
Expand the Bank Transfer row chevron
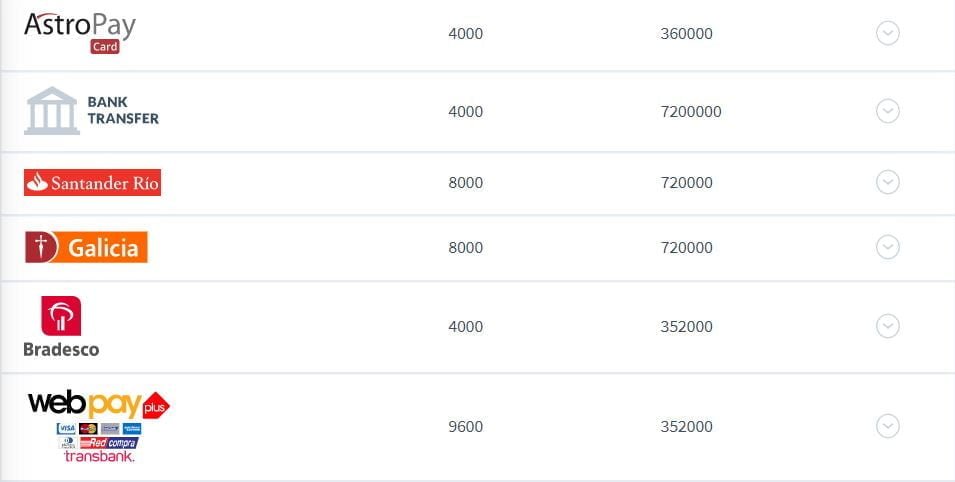(x=887, y=111)
